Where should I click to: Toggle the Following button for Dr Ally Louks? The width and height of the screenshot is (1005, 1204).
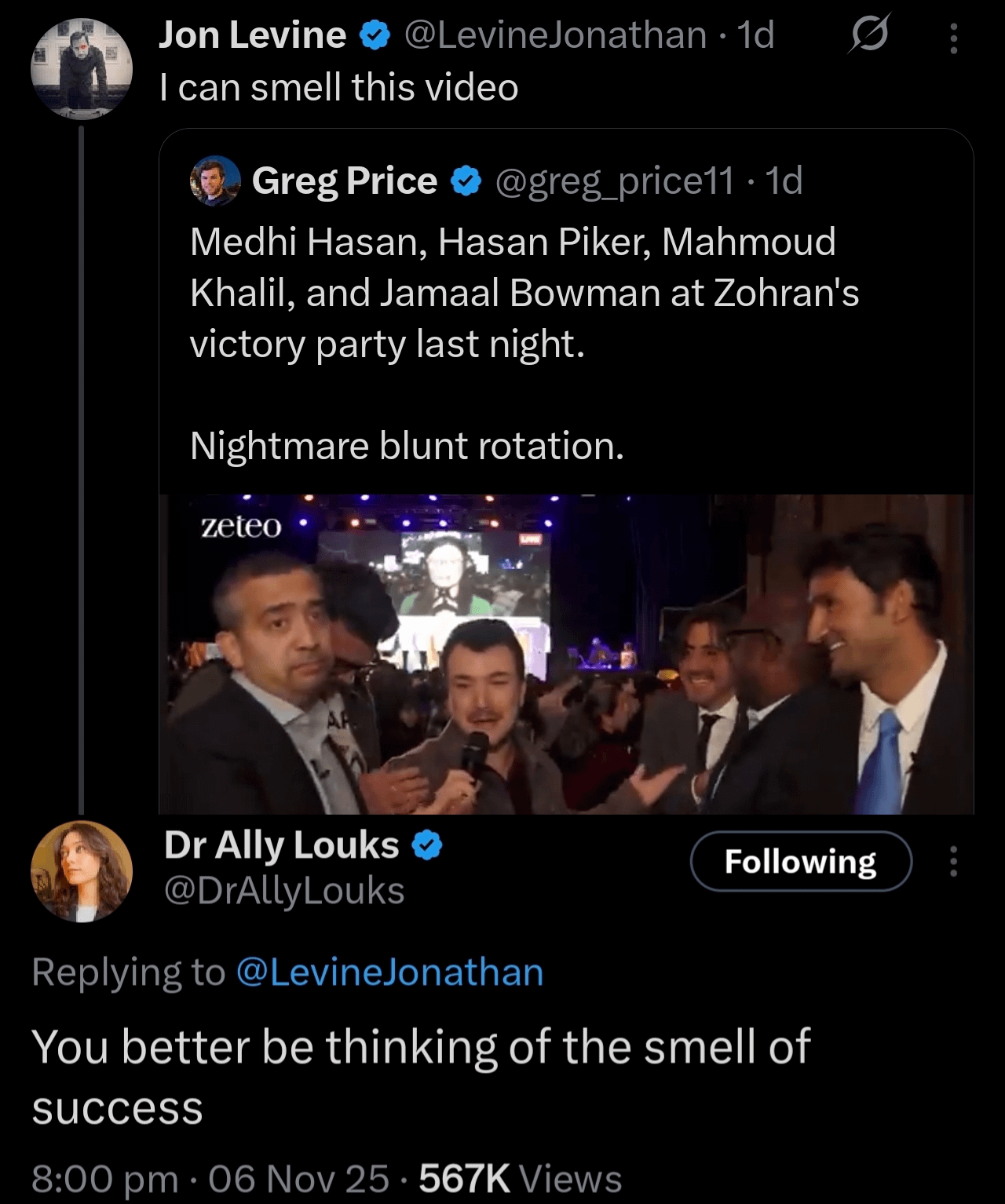(x=801, y=861)
